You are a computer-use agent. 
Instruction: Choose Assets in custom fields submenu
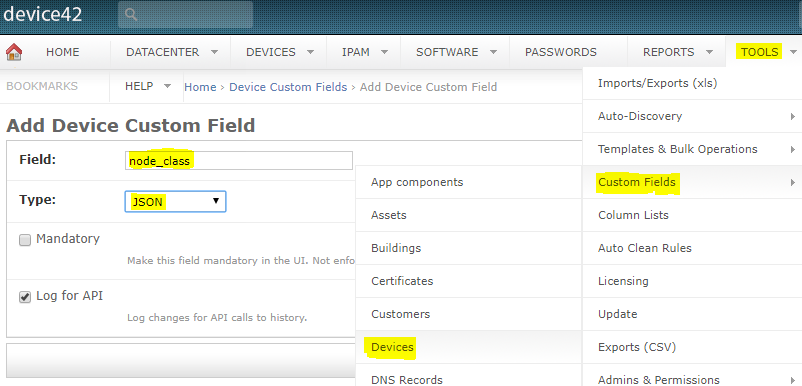coord(469,215)
